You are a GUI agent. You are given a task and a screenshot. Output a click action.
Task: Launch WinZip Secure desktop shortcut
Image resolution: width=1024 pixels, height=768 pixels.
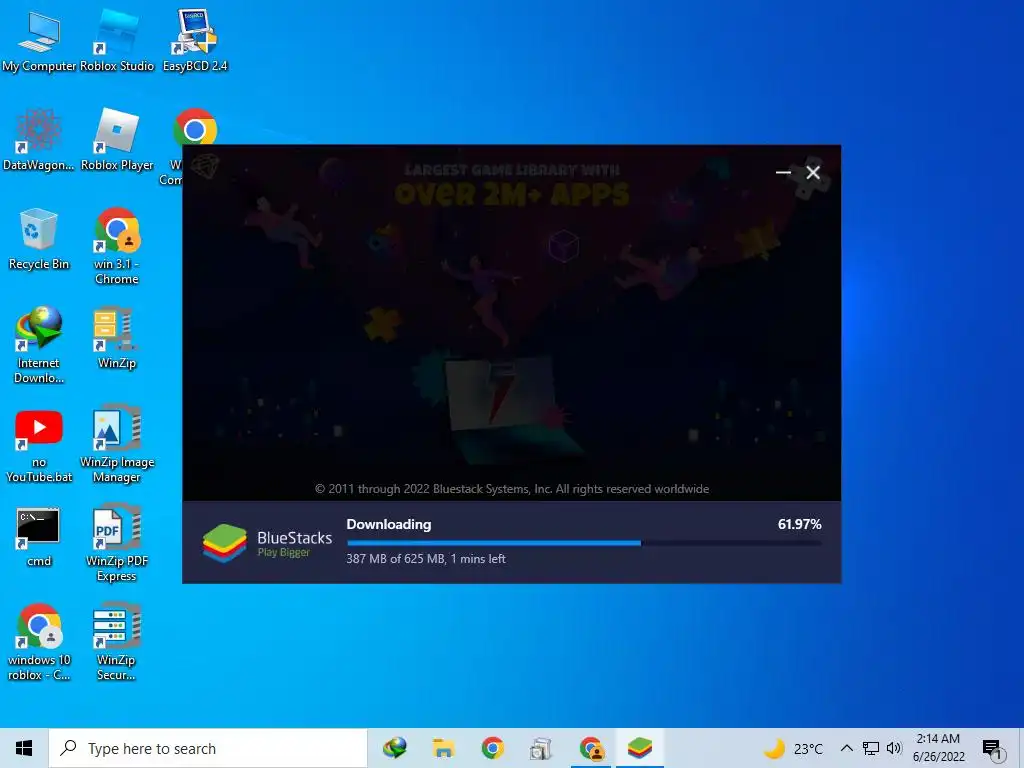pos(117,643)
